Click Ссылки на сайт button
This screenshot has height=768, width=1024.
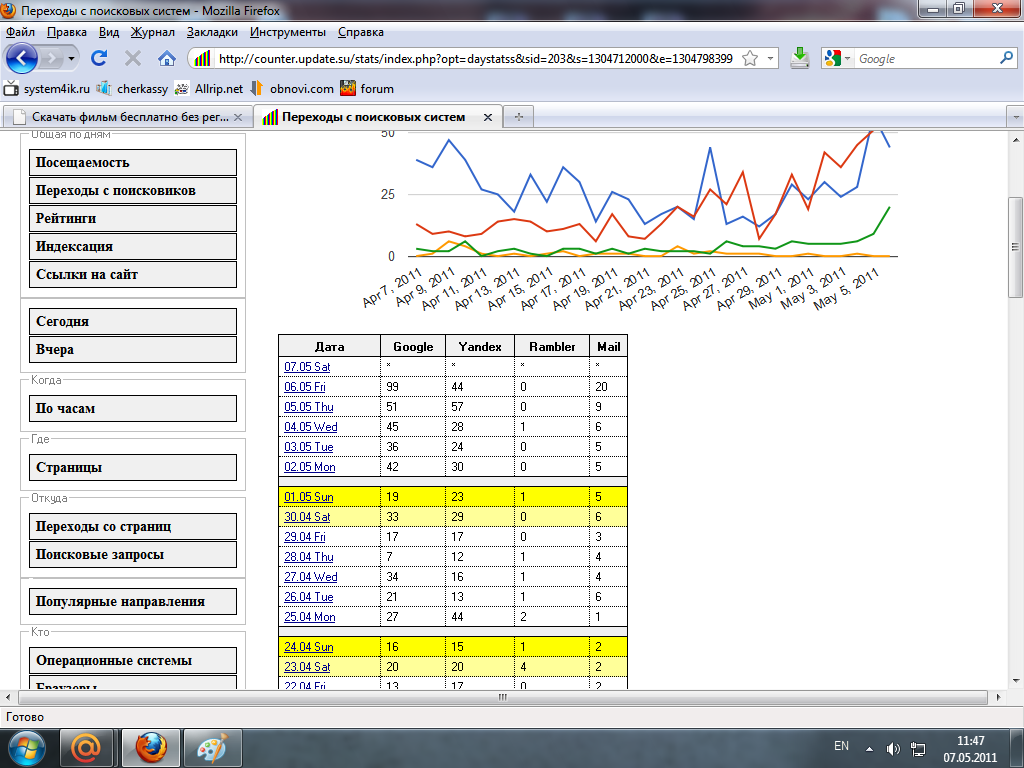133,274
